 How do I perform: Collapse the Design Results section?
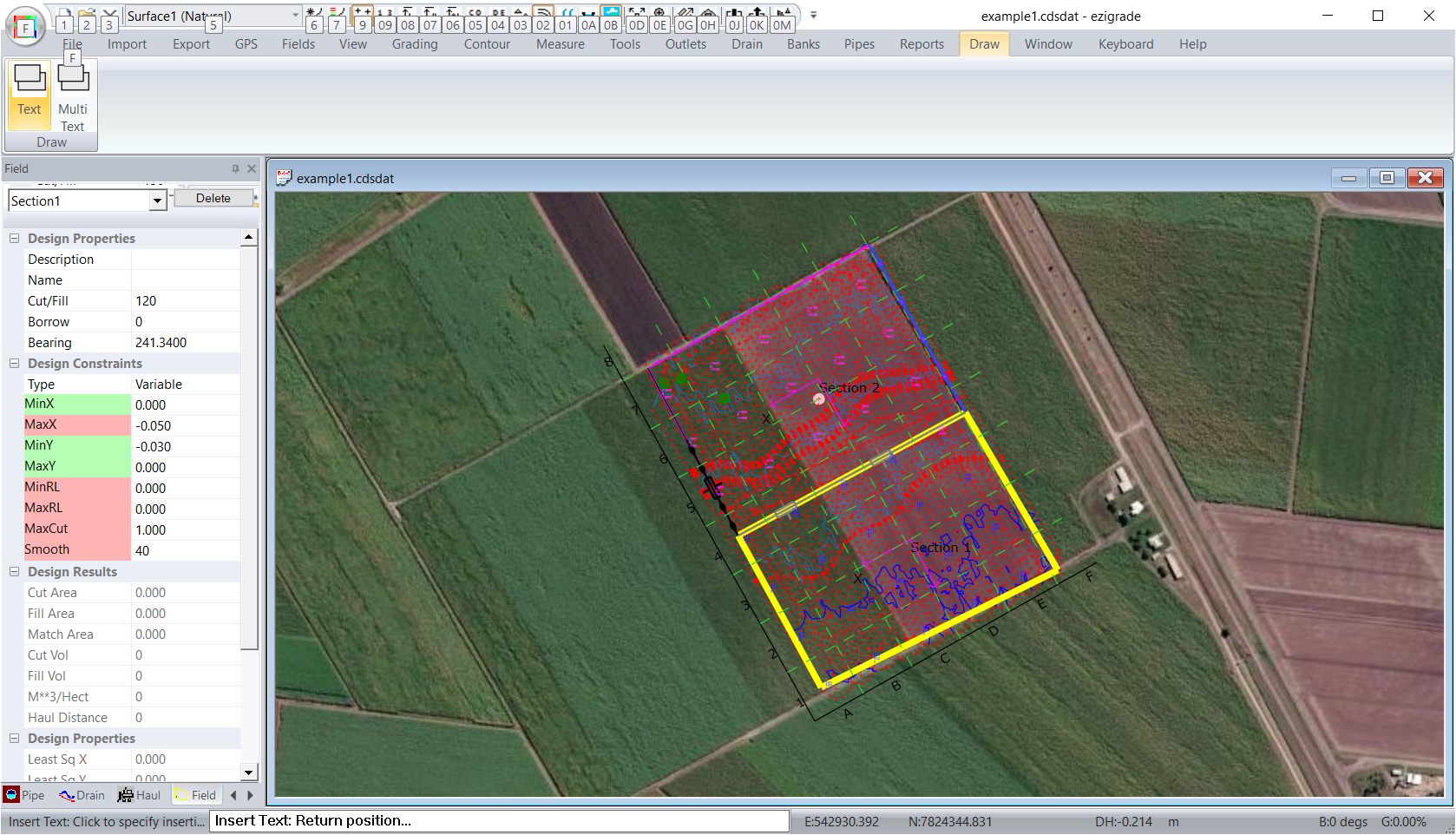click(14, 572)
